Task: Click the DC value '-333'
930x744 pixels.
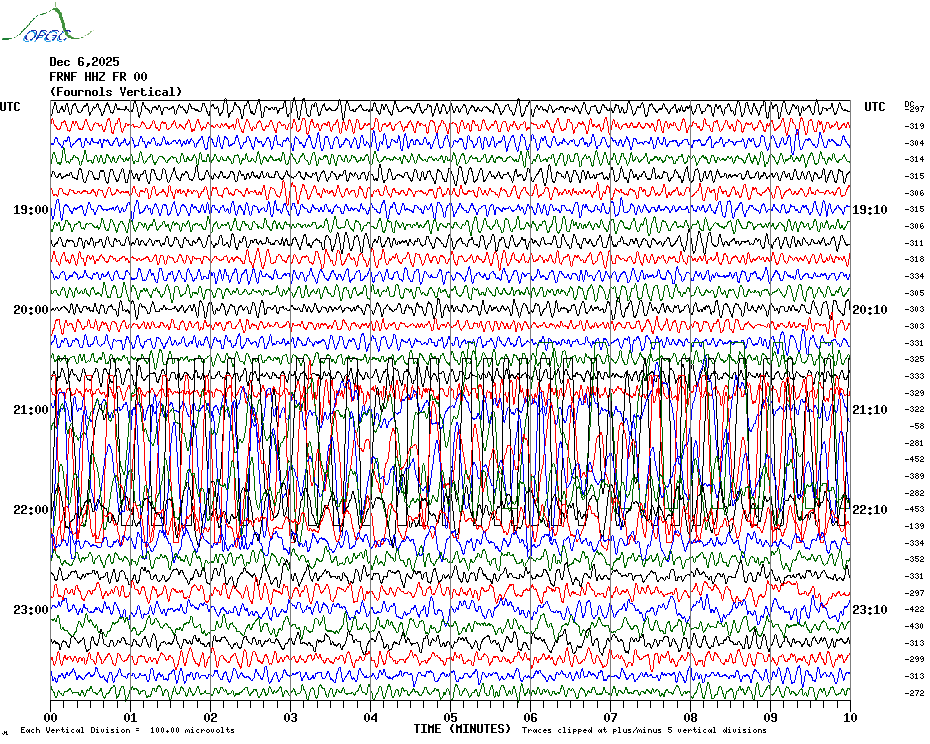Action: [x=915, y=376]
